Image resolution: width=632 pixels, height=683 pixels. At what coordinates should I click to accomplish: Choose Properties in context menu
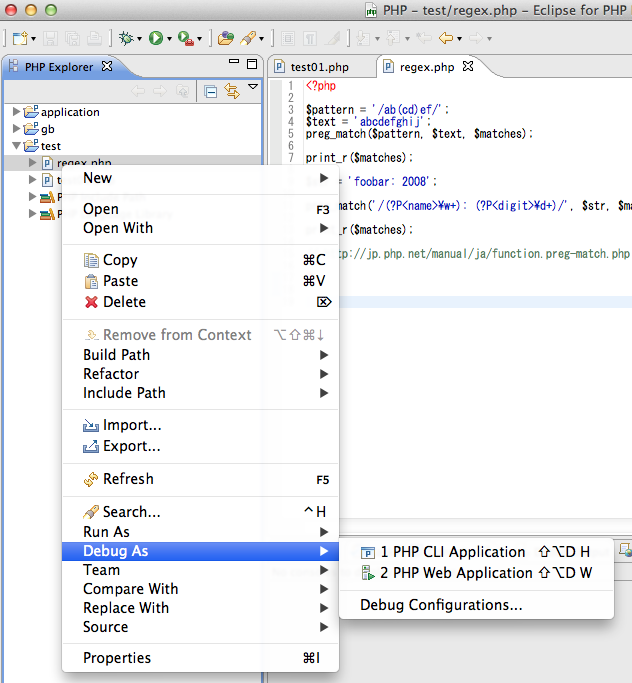coord(200,658)
